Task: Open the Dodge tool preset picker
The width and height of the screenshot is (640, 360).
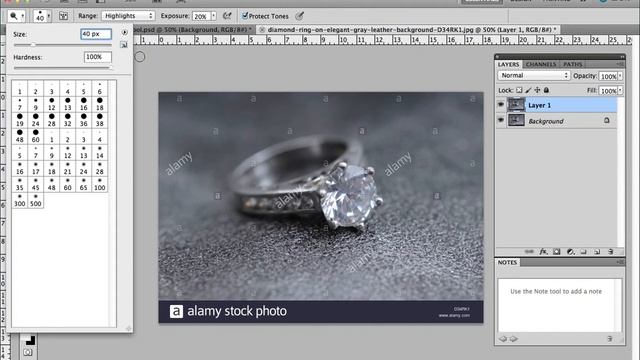Action: coord(17,16)
